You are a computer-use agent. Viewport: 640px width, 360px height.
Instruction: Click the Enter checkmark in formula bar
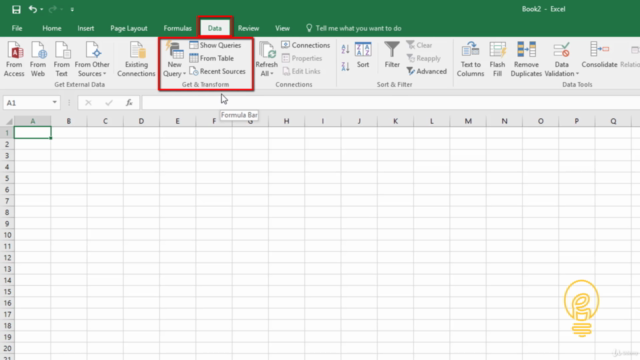click(109, 103)
